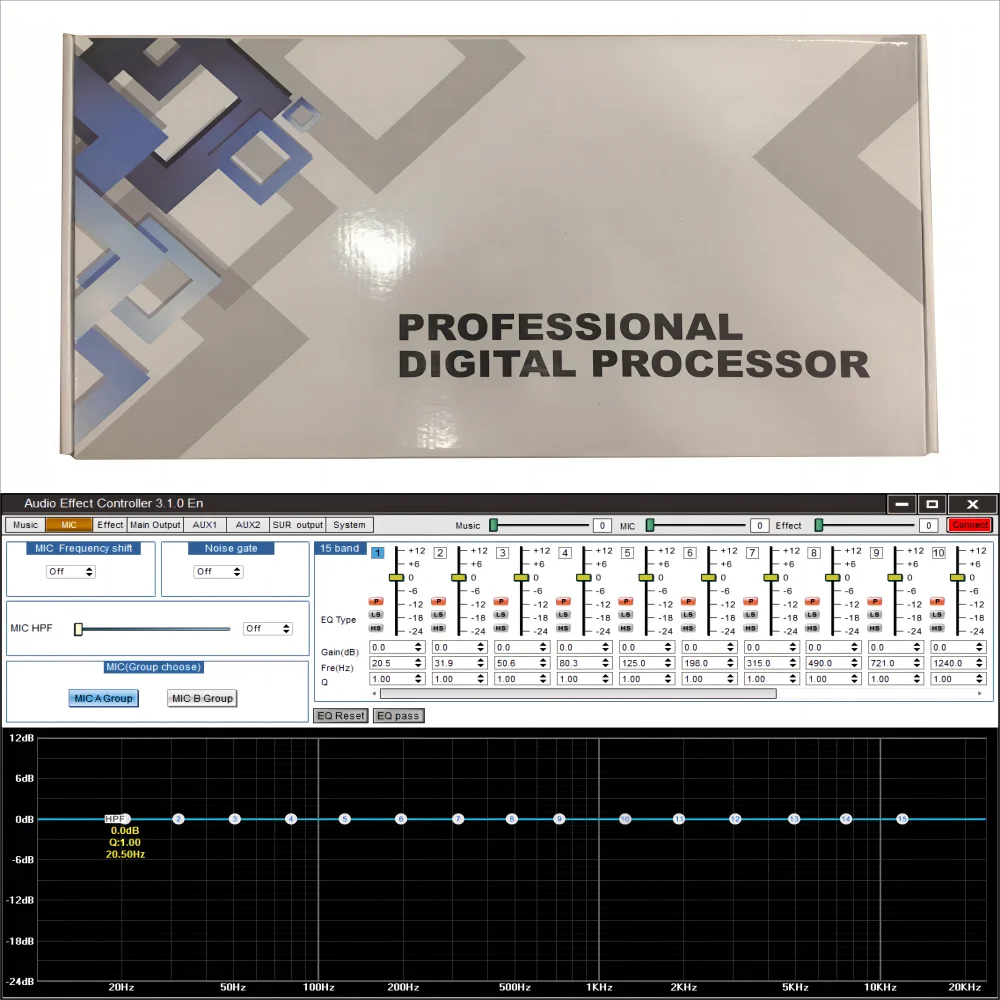Select the HS shelf icon for band 9
Screen dimensions: 1000x1000
pyautogui.click(x=876, y=628)
